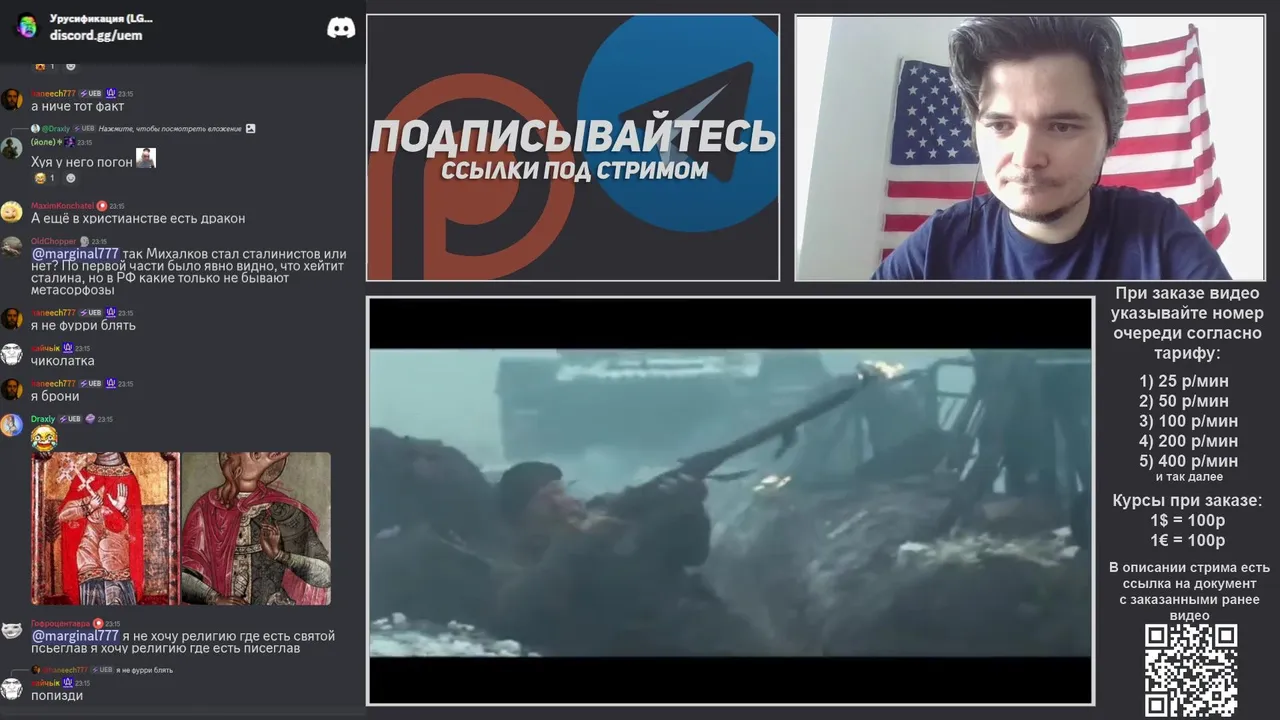
Task: Click message text 'попизди'
Action: (x=57, y=695)
